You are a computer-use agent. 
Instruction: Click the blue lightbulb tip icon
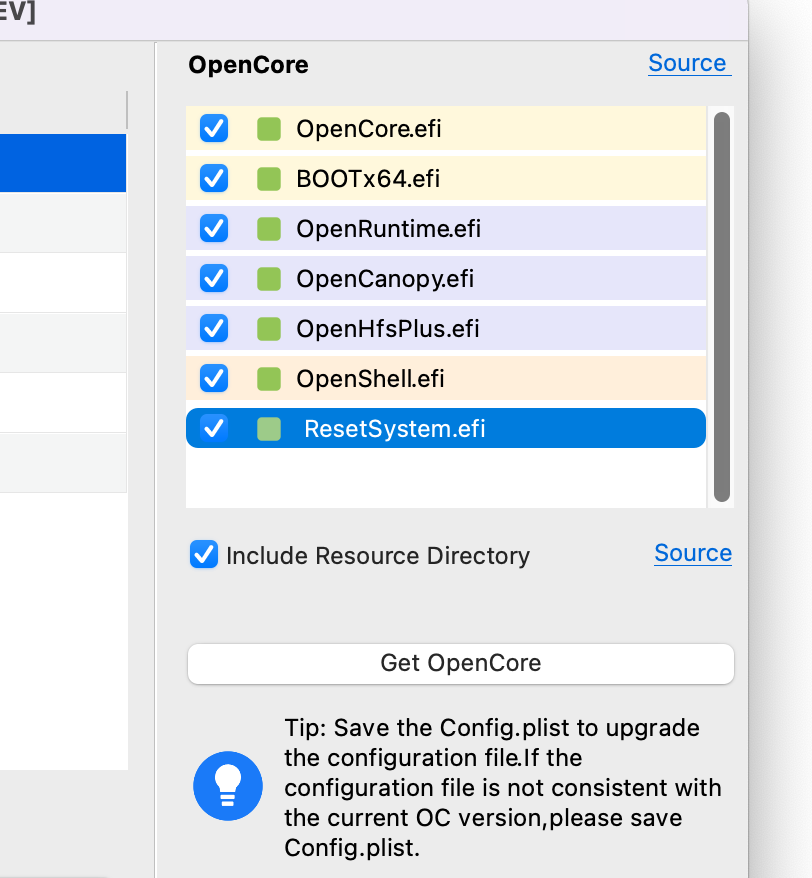pos(228,786)
